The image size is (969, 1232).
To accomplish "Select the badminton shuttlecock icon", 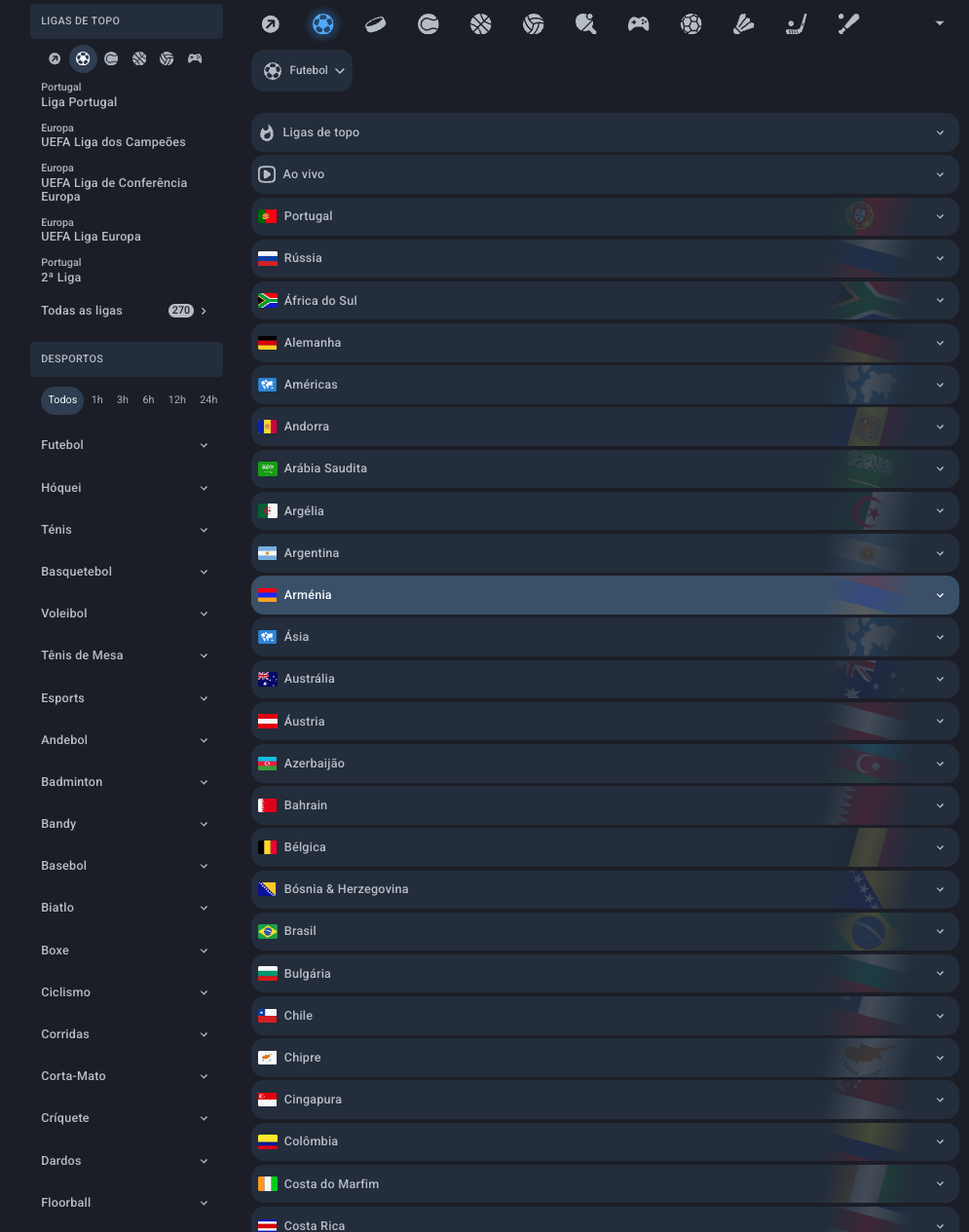I will tap(744, 24).
